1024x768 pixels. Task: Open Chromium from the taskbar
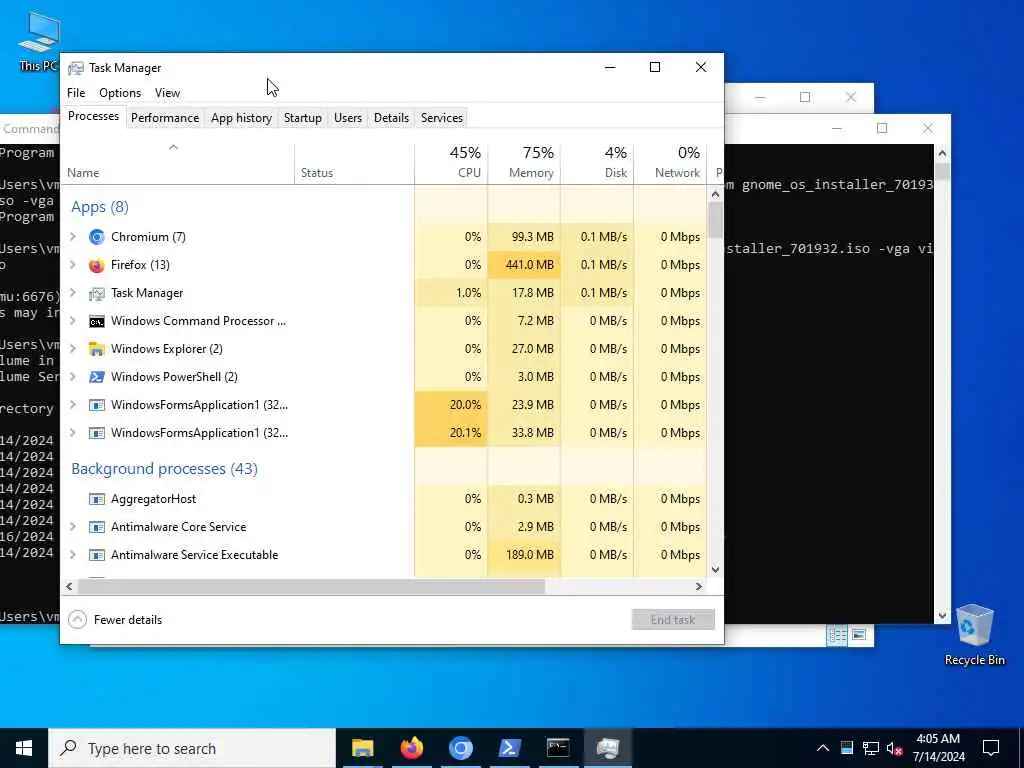[460, 748]
